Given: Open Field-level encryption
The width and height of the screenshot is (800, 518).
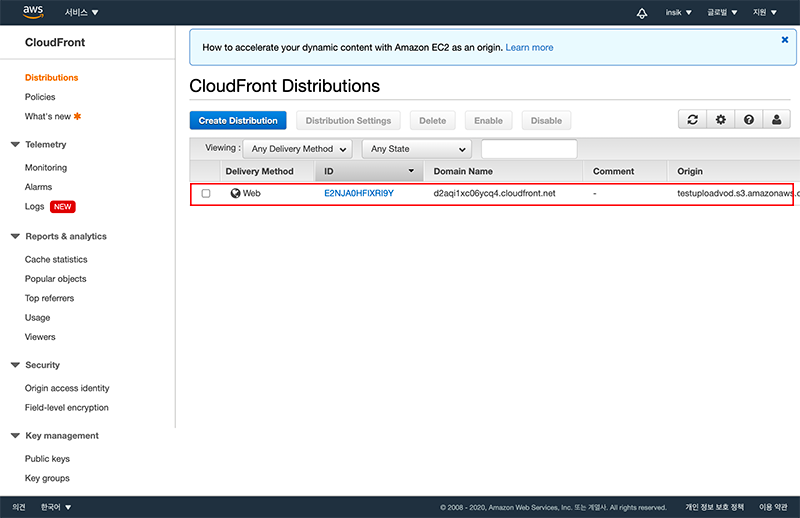Looking at the screenshot, I should pyautogui.click(x=67, y=407).
